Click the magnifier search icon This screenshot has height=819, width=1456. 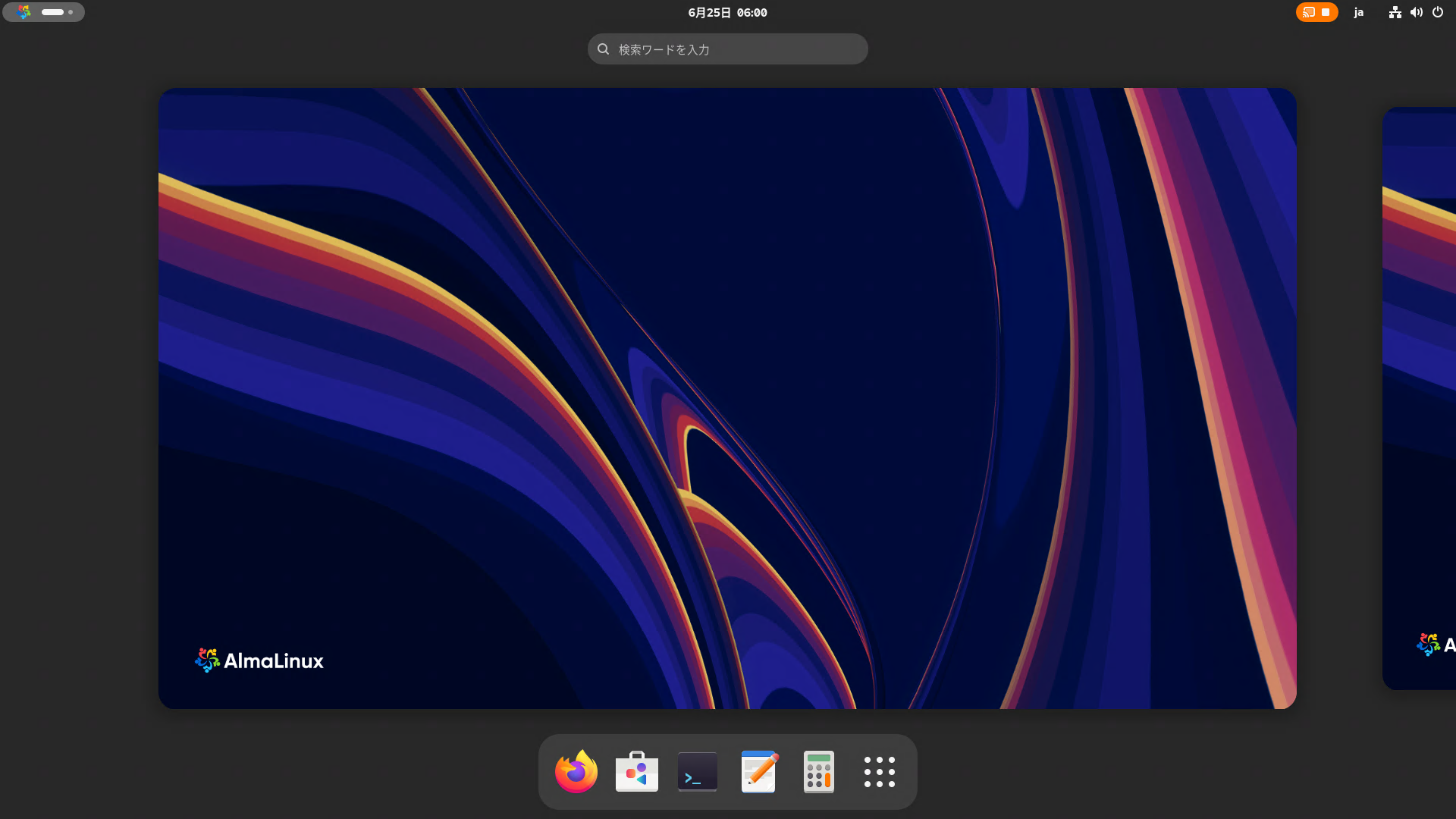(604, 49)
